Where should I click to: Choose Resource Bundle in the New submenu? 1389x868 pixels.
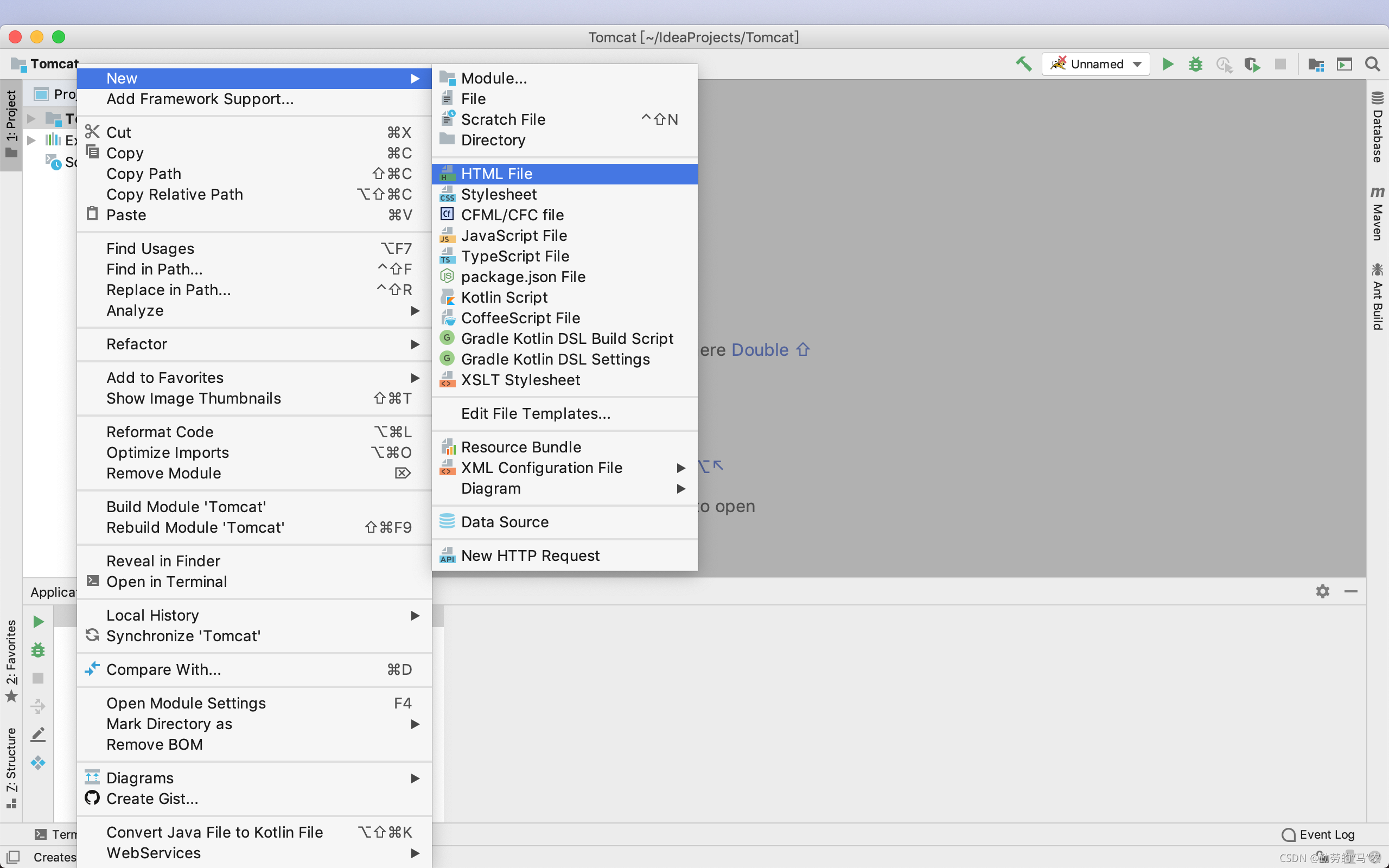[x=565, y=447]
